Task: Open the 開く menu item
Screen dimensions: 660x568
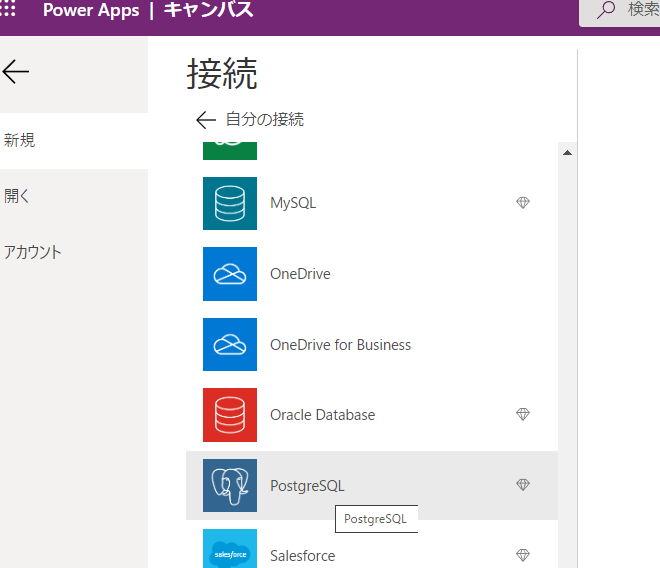Action: coord(18,196)
